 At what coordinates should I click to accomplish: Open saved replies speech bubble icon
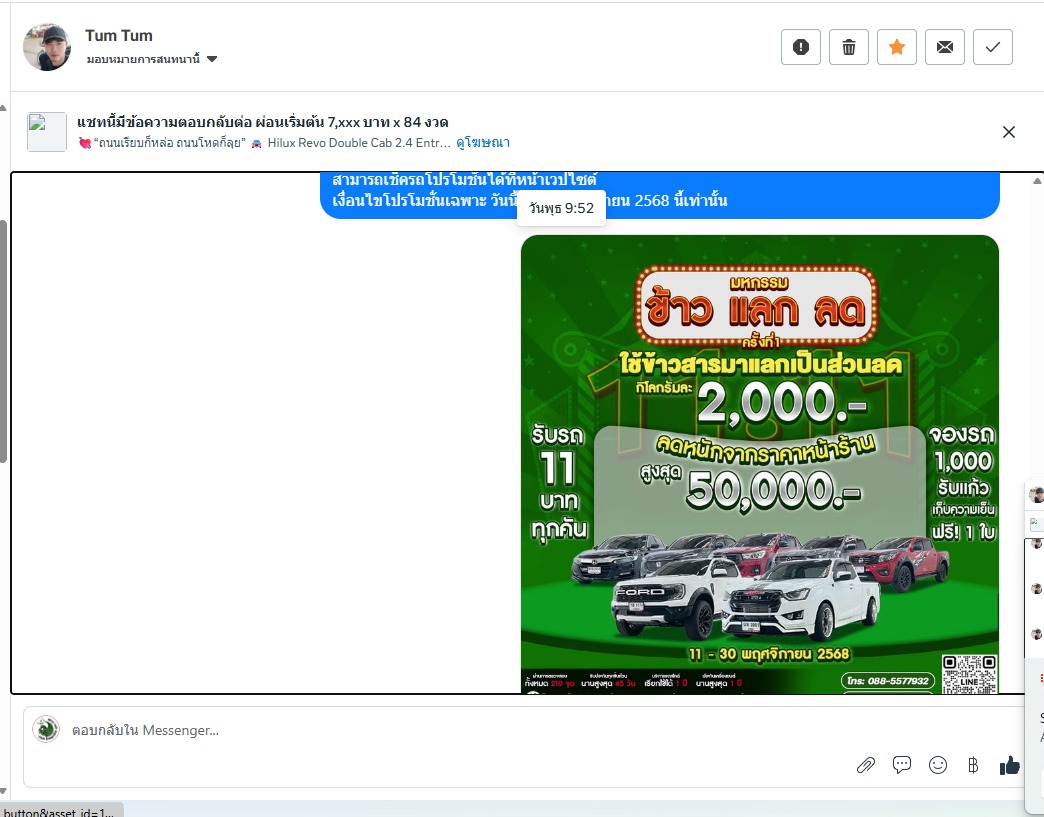(x=902, y=765)
